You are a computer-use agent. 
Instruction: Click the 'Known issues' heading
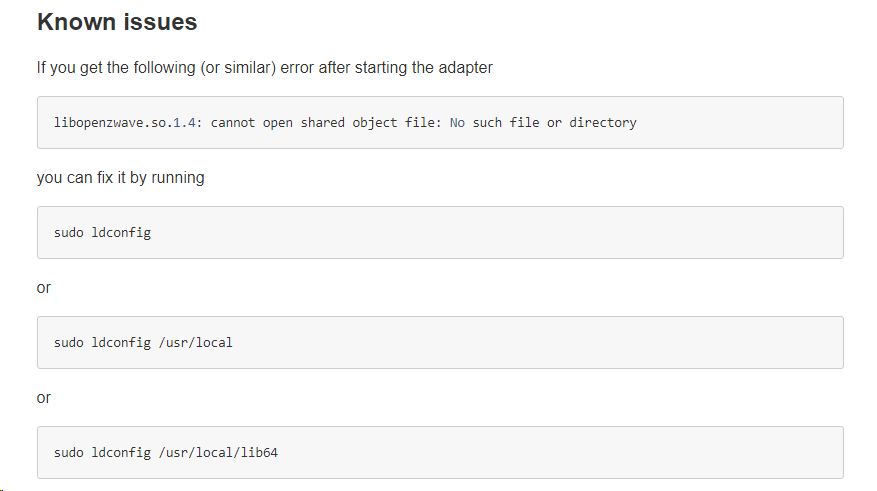117,22
